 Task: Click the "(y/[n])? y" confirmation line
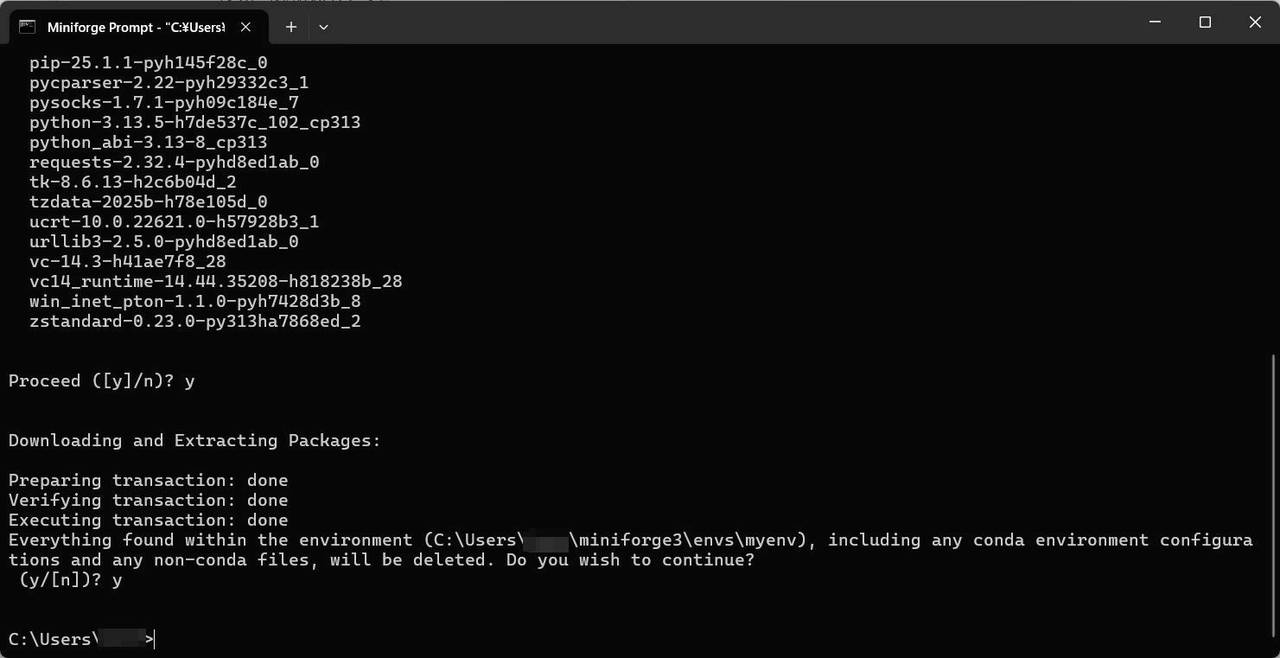(70, 580)
